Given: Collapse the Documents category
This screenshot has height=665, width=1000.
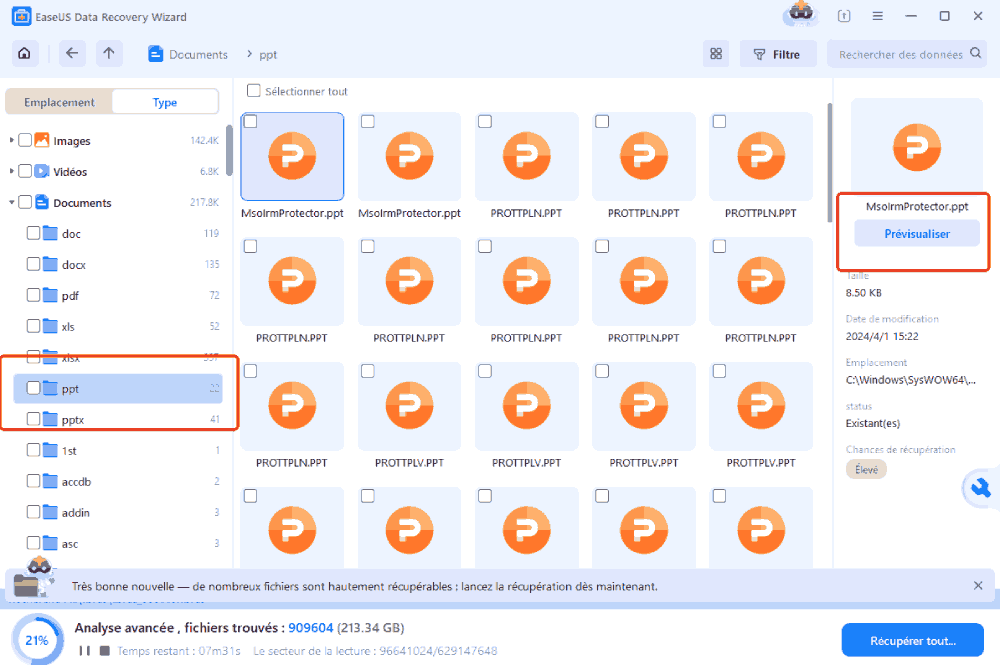Looking at the screenshot, I should click(11, 202).
